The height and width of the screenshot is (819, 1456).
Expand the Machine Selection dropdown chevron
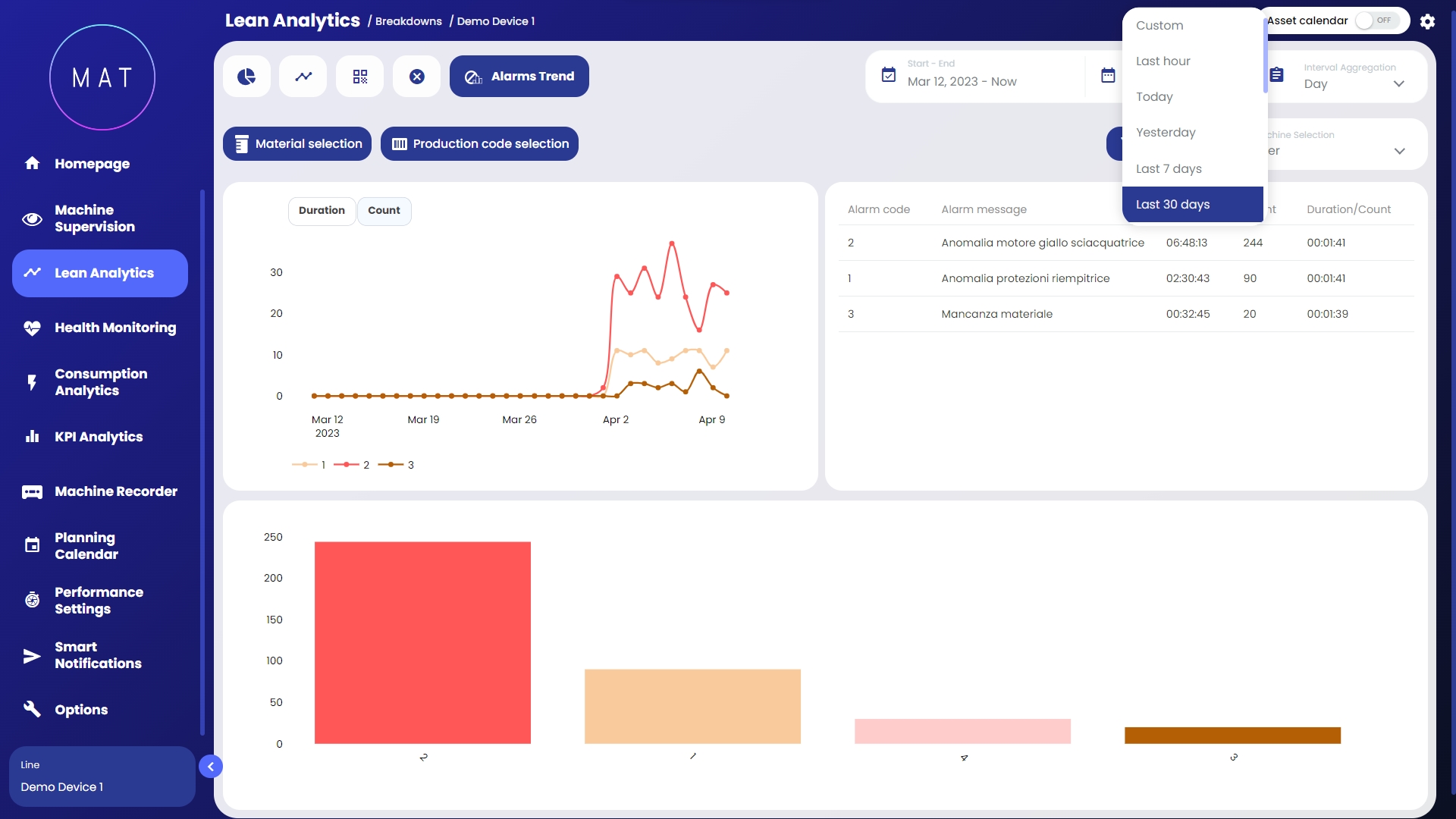(1399, 151)
